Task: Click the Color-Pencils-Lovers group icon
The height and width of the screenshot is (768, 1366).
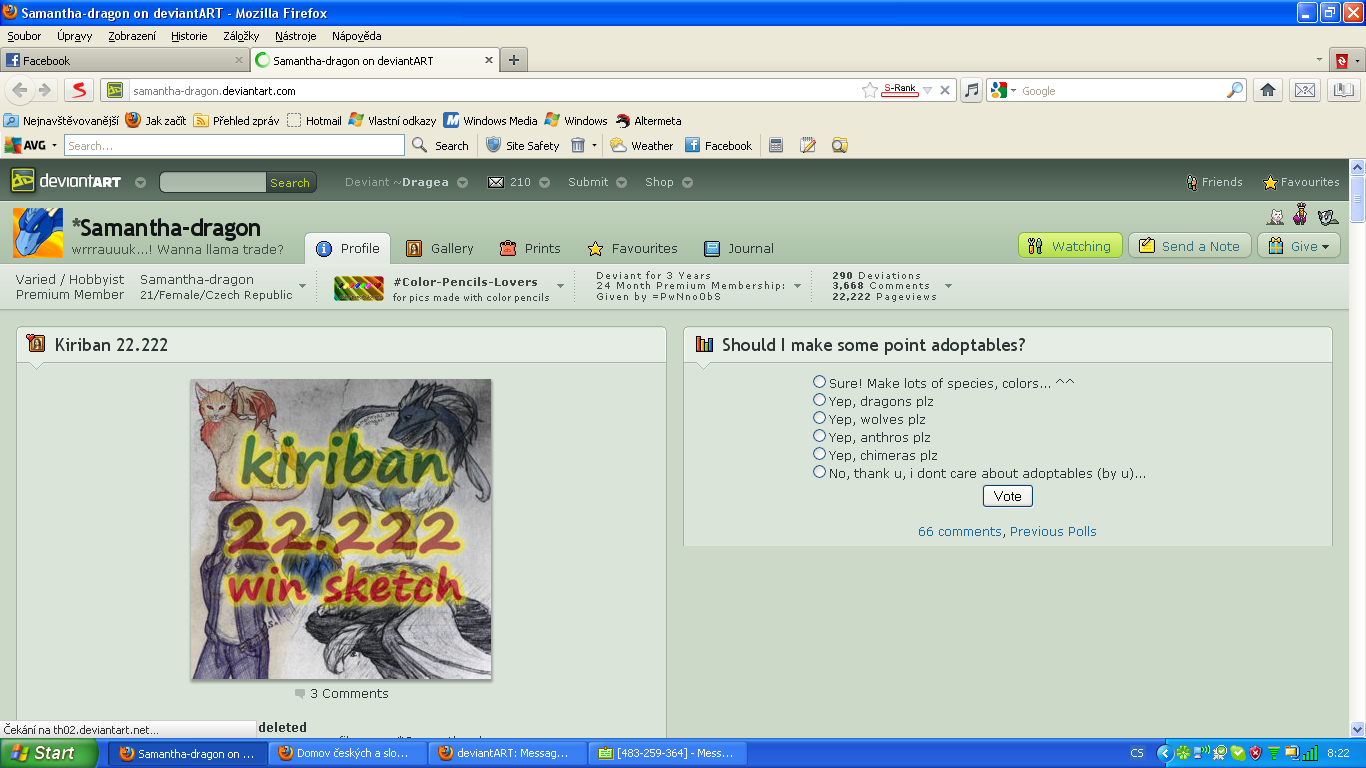Action: (x=359, y=289)
